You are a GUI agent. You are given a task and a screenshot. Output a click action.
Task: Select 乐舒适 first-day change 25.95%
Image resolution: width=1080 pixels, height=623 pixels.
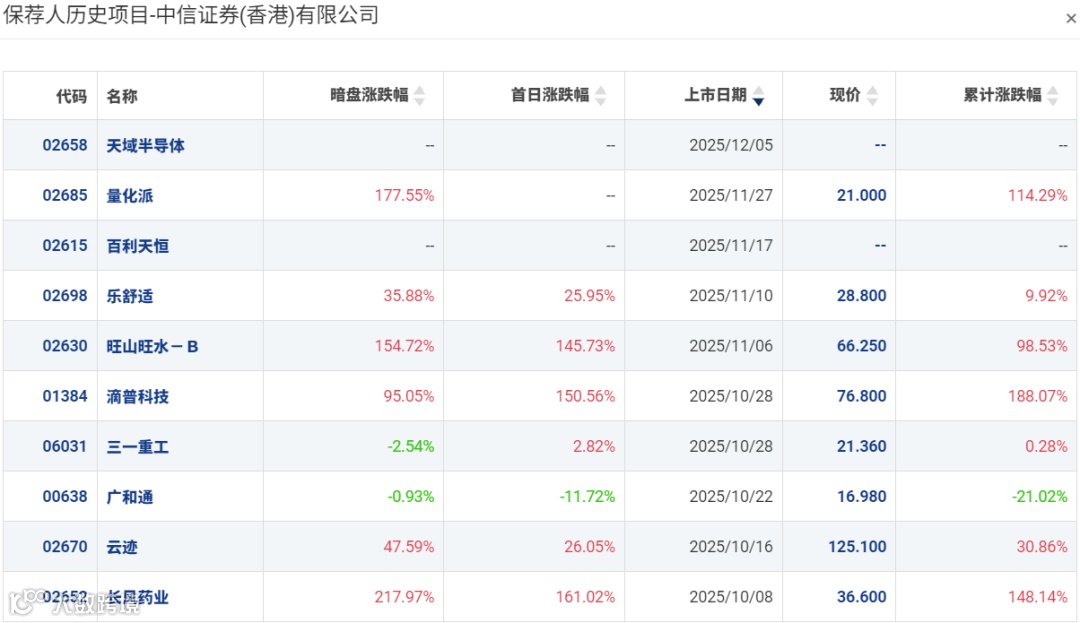pos(590,296)
